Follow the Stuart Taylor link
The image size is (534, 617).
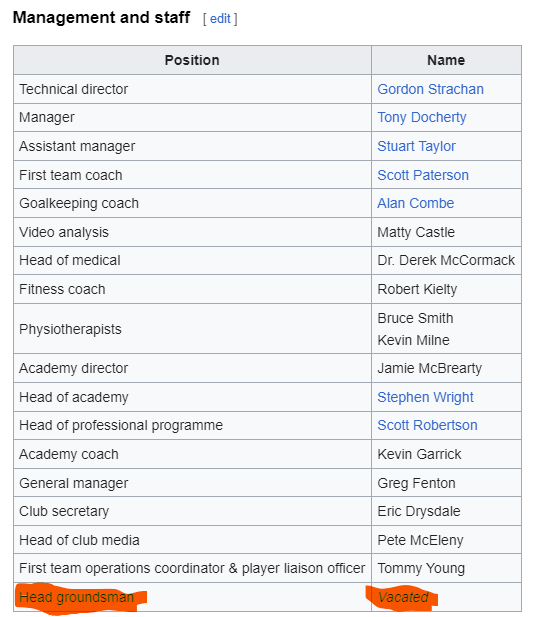[x=416, y=146]
